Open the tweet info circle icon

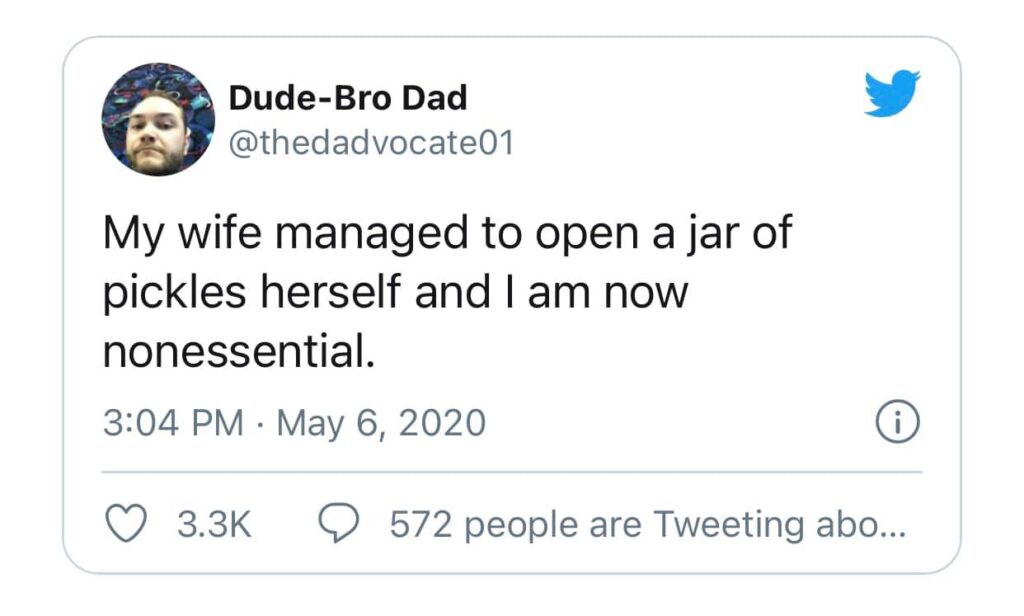point(897,423)
